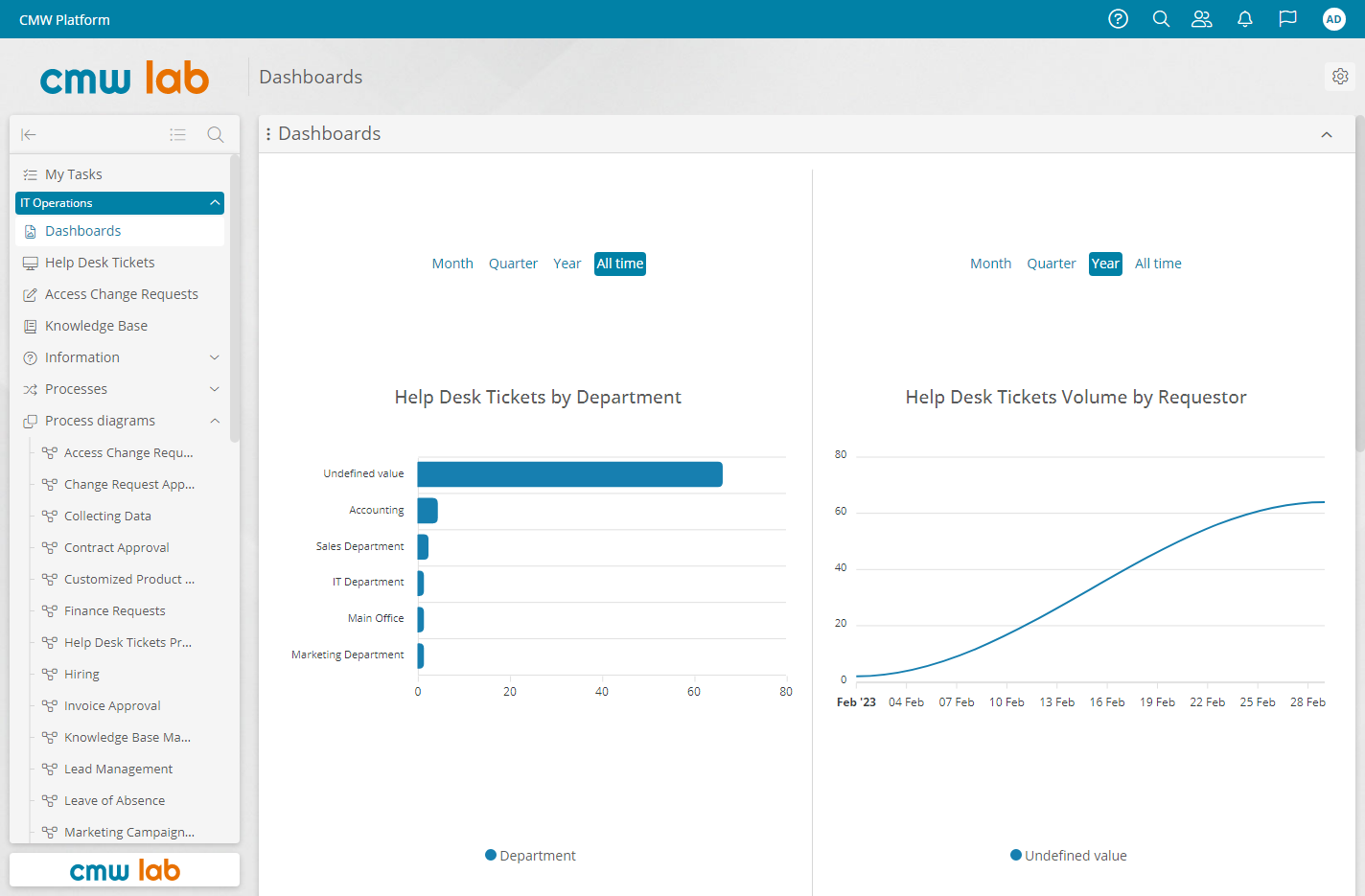
Task: Select Year filter for Requestor chart
Action: (x=1105, y=264)
